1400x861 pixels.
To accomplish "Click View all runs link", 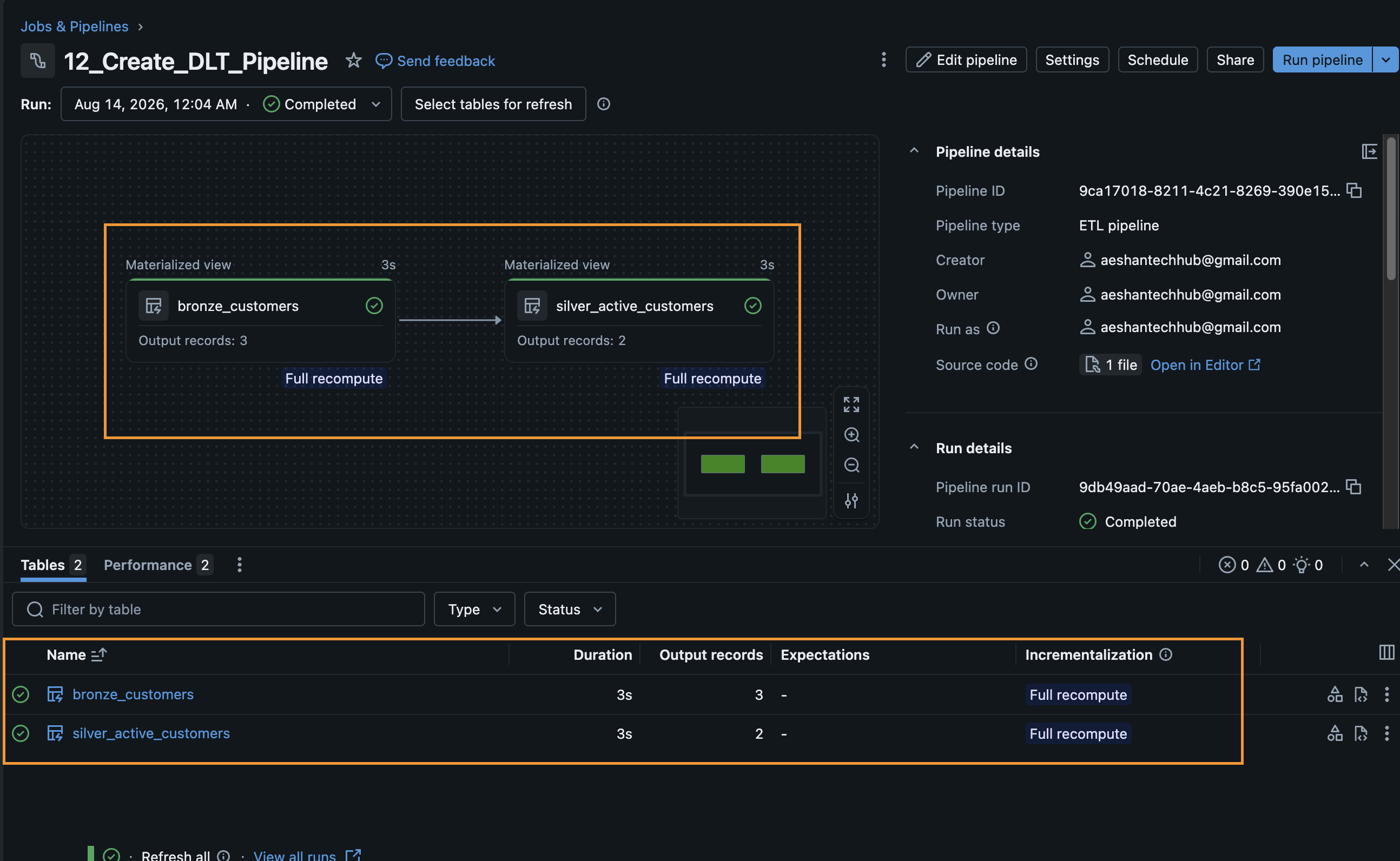I will click(307, 855).
